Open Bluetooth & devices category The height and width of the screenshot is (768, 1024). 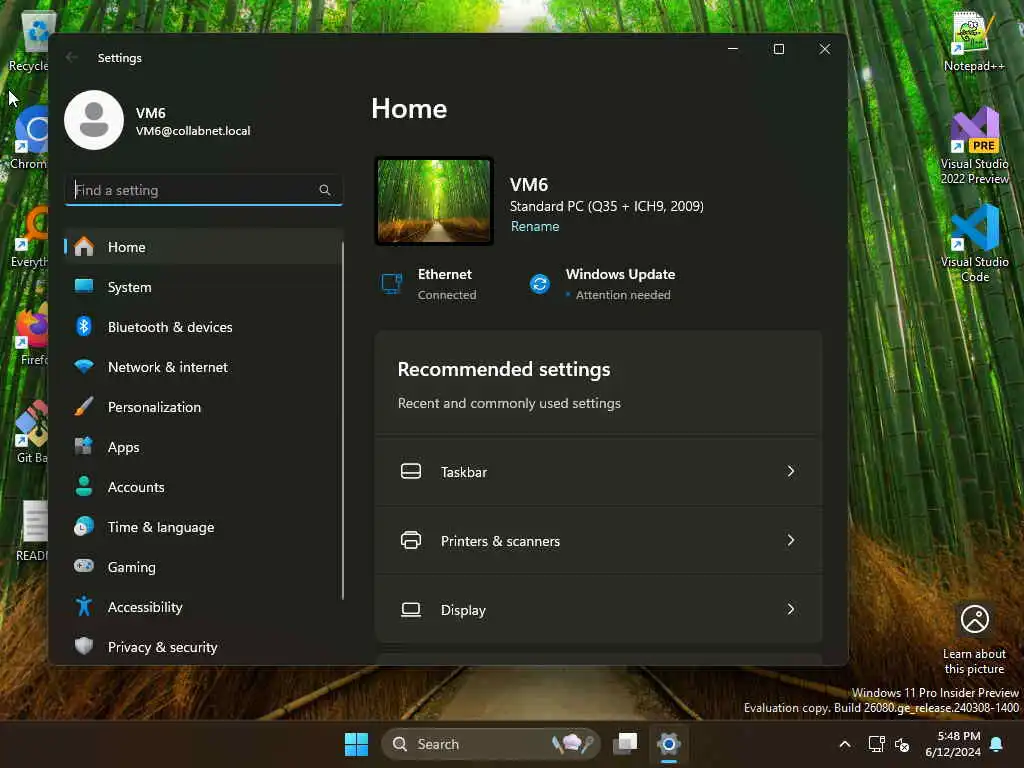pyautogui.click(x=203, y=327)
